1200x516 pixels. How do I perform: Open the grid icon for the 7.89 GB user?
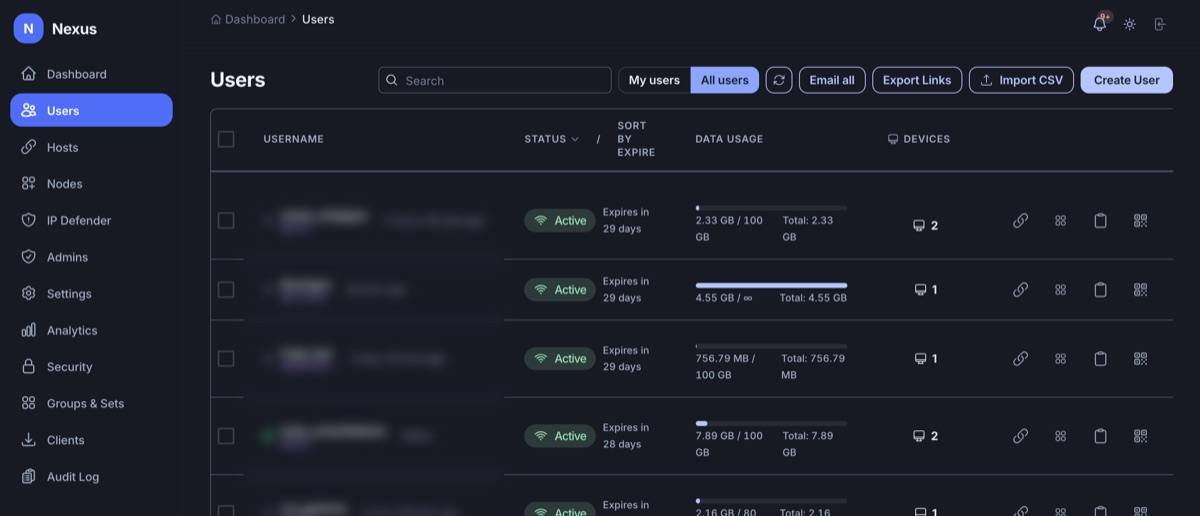coord(1061,435)
